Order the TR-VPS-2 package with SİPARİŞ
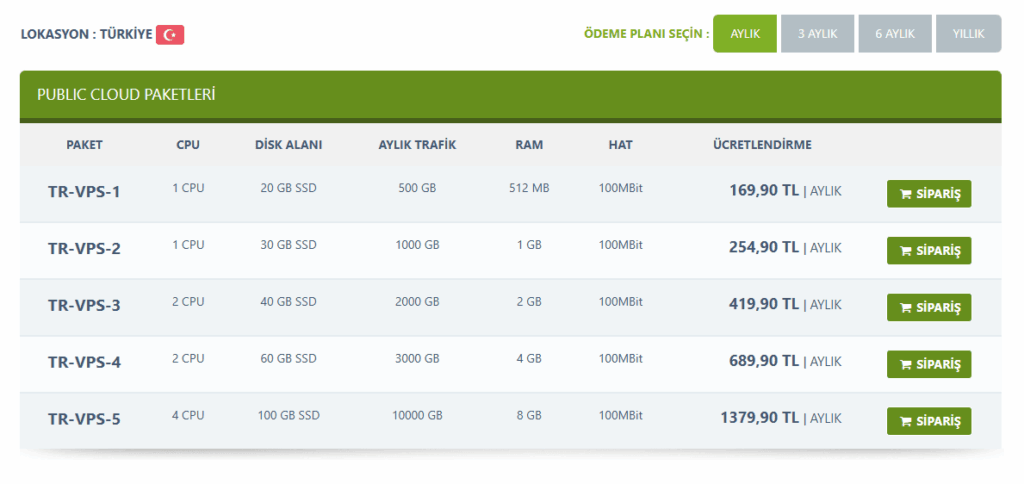The image size is (1024, 484). (929, 251)
